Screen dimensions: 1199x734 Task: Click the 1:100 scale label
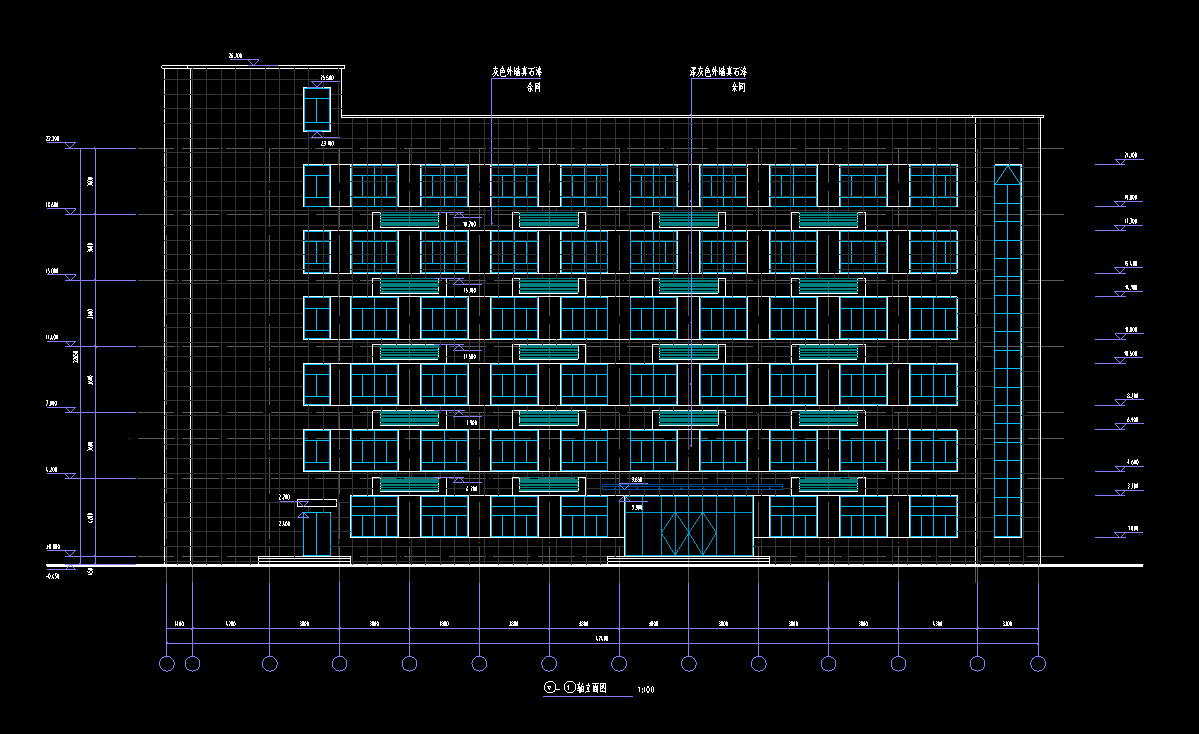645,689
